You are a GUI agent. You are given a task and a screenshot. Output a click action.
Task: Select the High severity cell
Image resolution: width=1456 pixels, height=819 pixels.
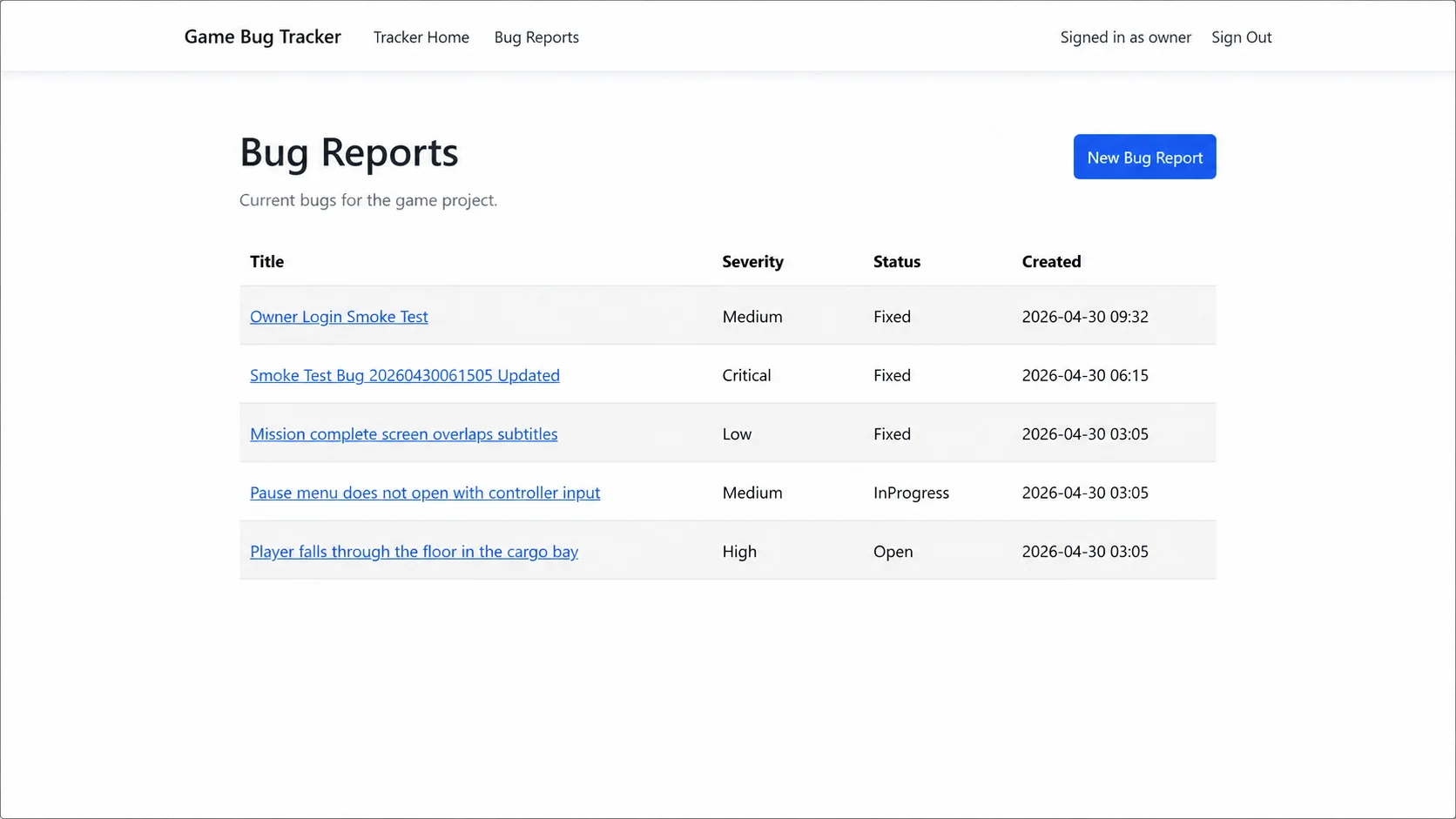click(x=739, y=551)
